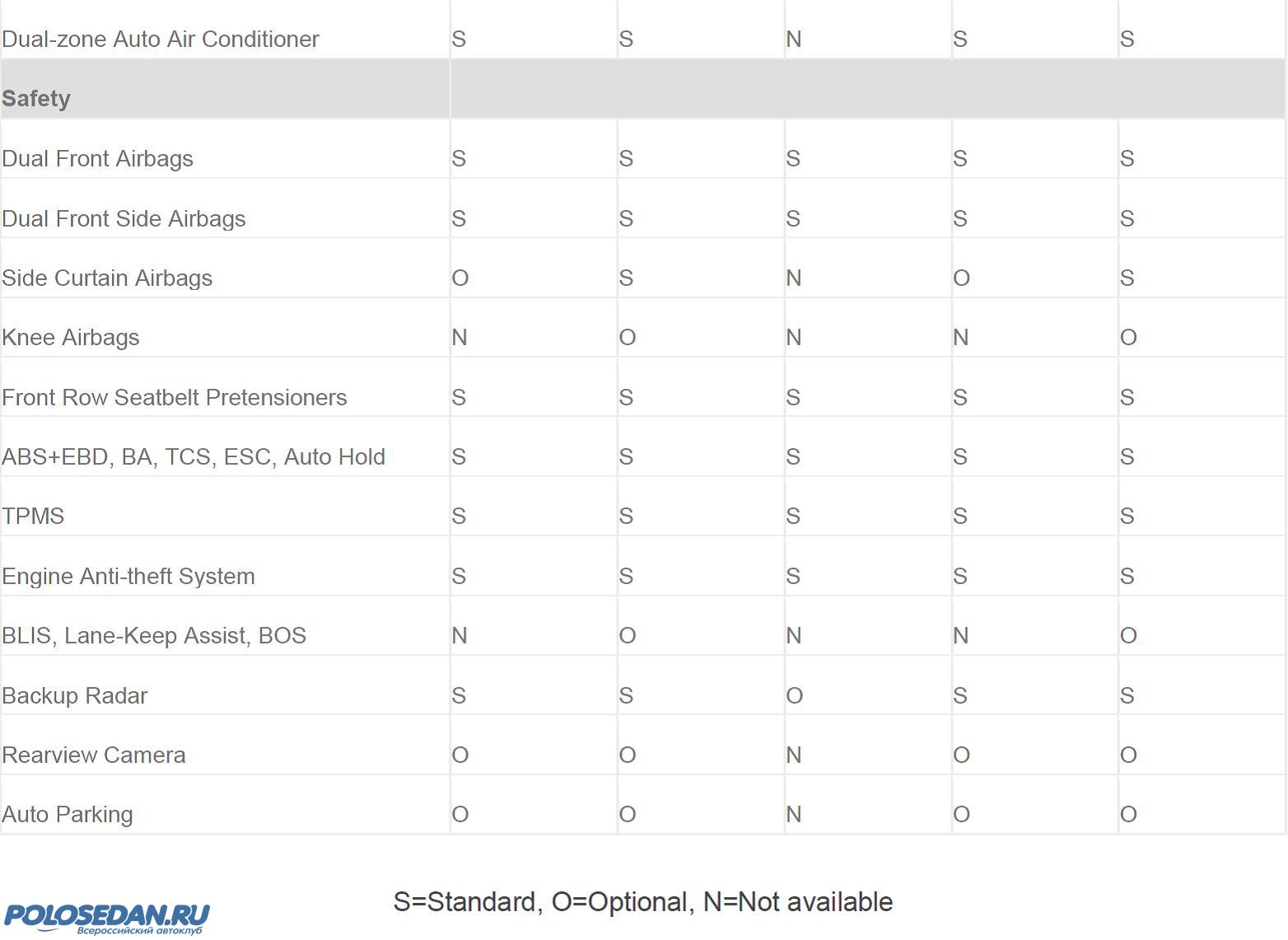Click the S=Standard, O=Optional legend text
Screen dimensions: 1288x940
642,902
